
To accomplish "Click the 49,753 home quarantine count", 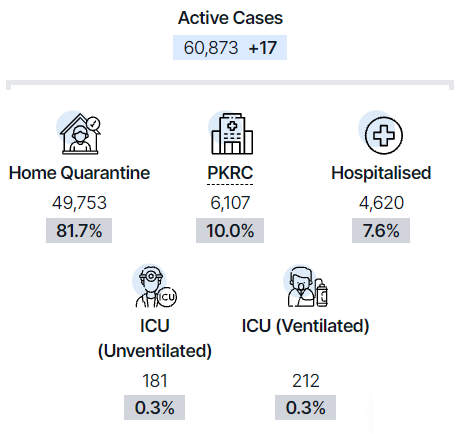I will (x=79, y=203).
